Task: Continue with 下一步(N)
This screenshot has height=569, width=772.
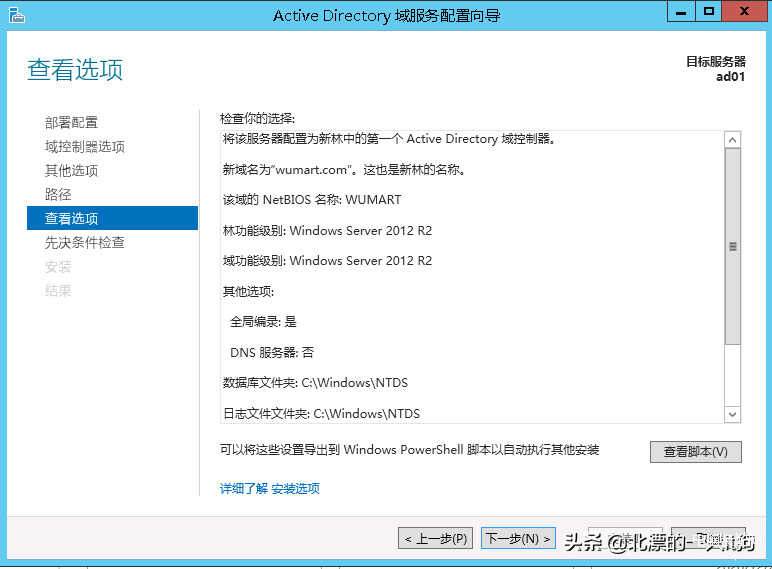Action: (x=518, y=538)
